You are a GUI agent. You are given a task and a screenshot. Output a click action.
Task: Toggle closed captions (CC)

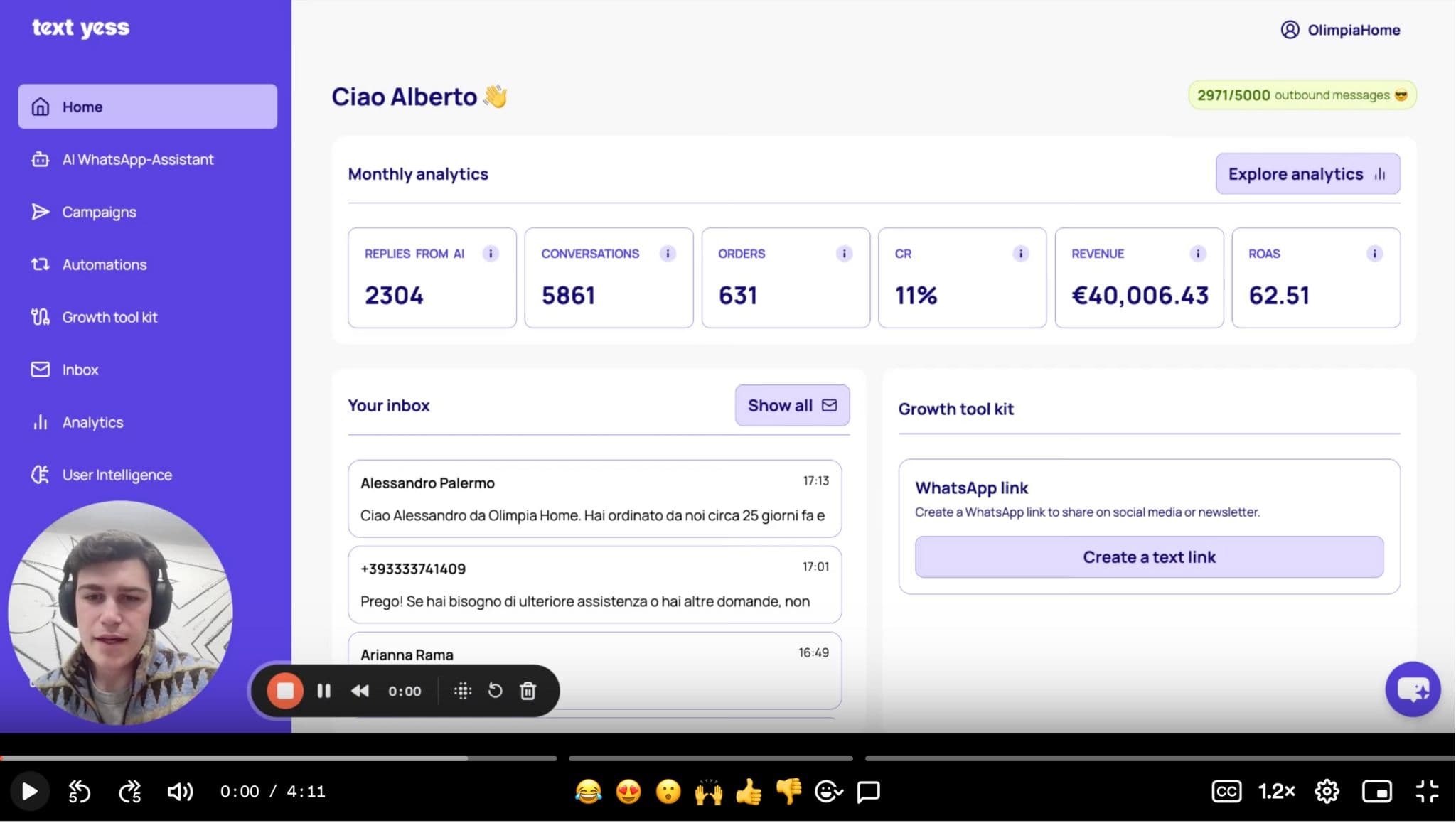1226,791
